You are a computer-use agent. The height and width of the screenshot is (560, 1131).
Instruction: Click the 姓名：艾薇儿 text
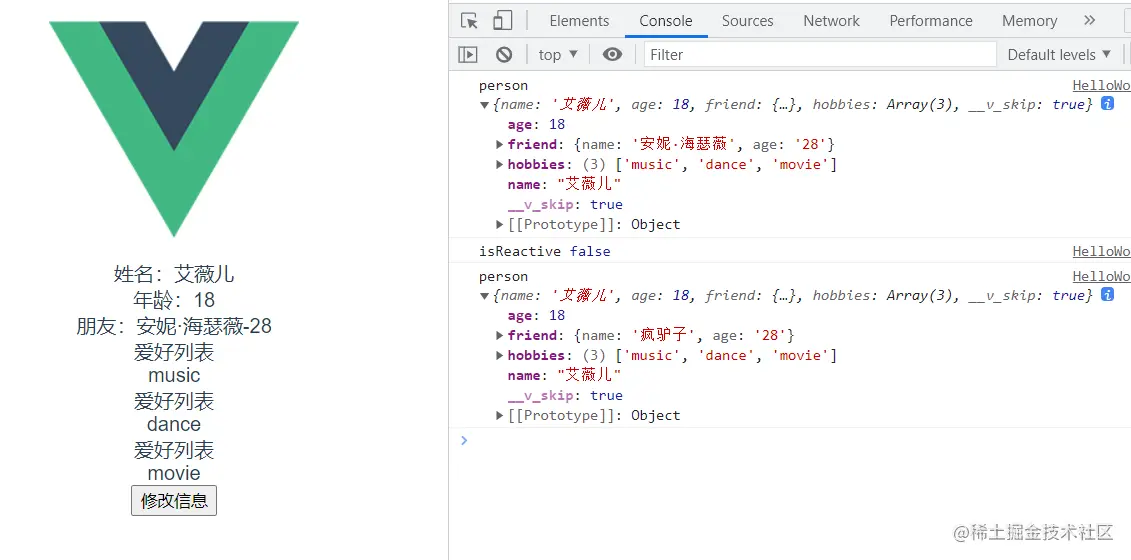pos(174,274)
